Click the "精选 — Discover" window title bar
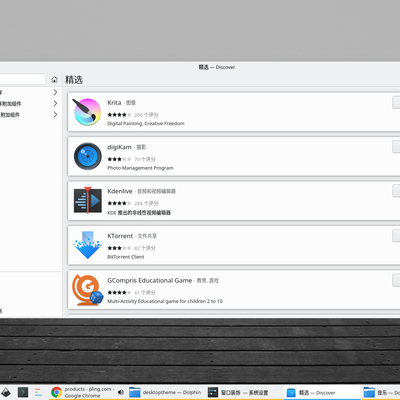400x400 pixels. 217,67
